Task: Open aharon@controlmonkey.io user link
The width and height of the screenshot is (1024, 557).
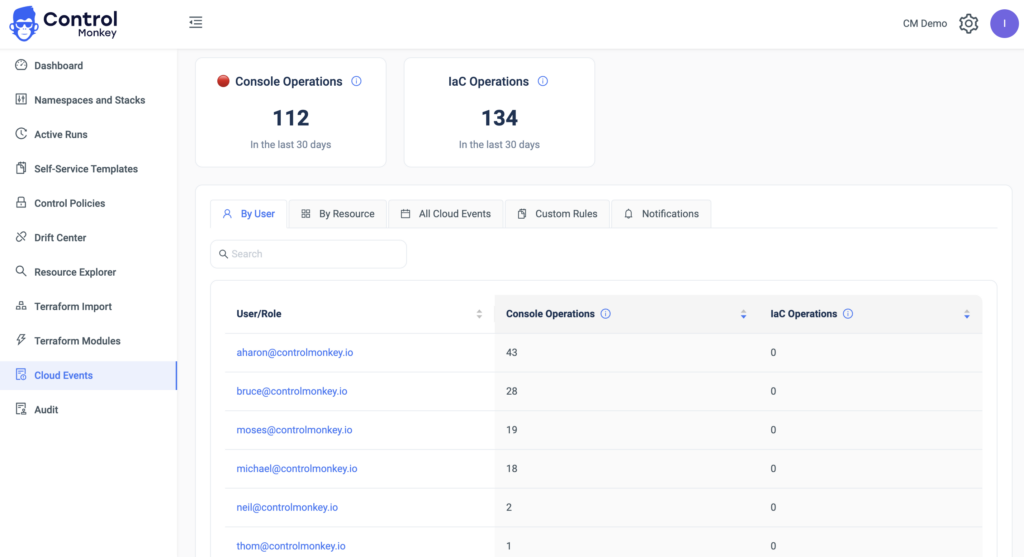Action: pos(294,353)
